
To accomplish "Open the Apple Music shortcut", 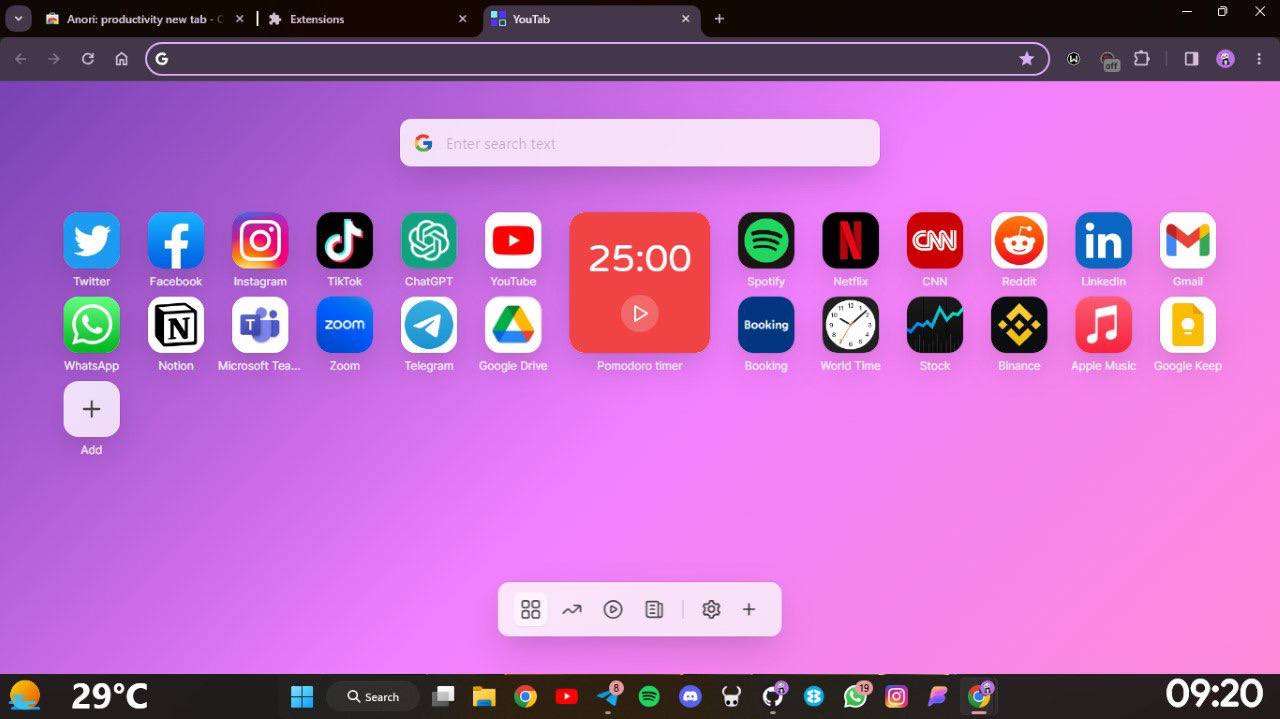I will 1103,325.
